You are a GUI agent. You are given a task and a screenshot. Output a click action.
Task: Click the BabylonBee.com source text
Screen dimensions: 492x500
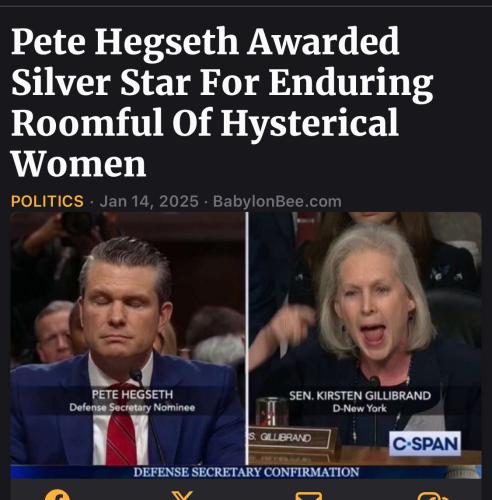[277, 201]
